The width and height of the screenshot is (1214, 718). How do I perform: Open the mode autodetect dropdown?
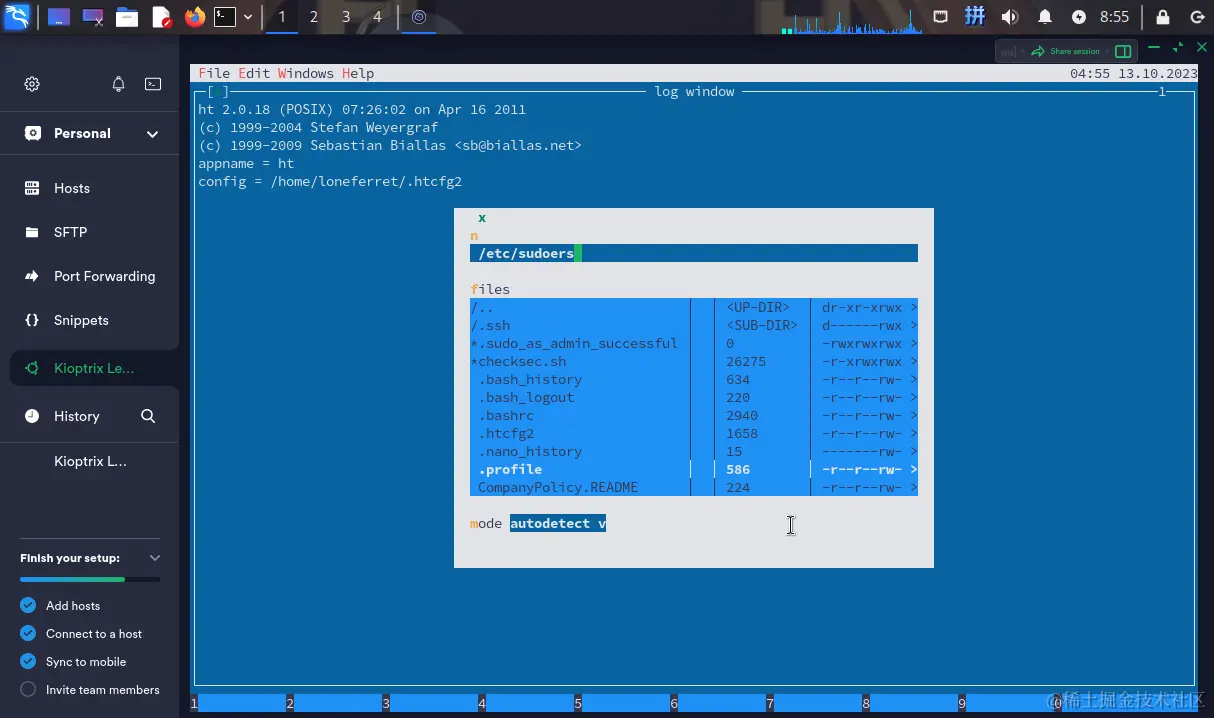coord(557,523)
